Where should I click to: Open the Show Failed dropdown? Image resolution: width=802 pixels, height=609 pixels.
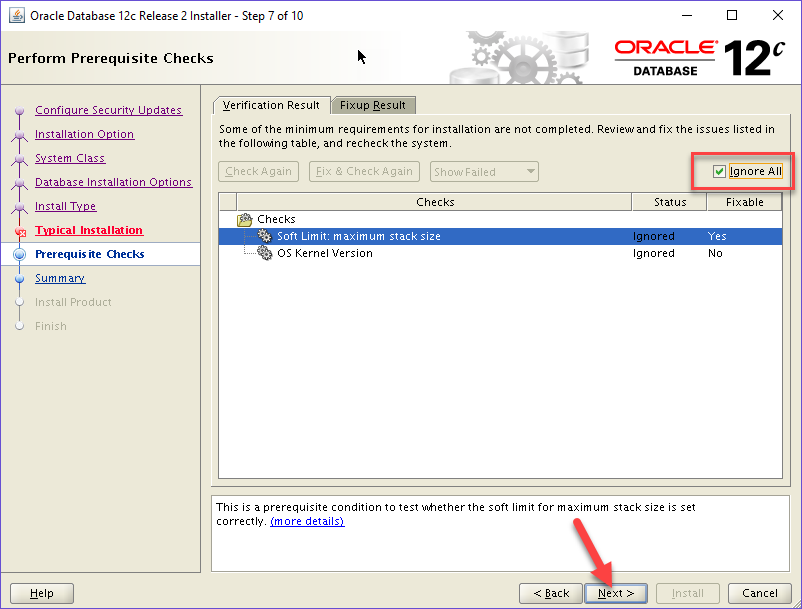coord(484,172)
